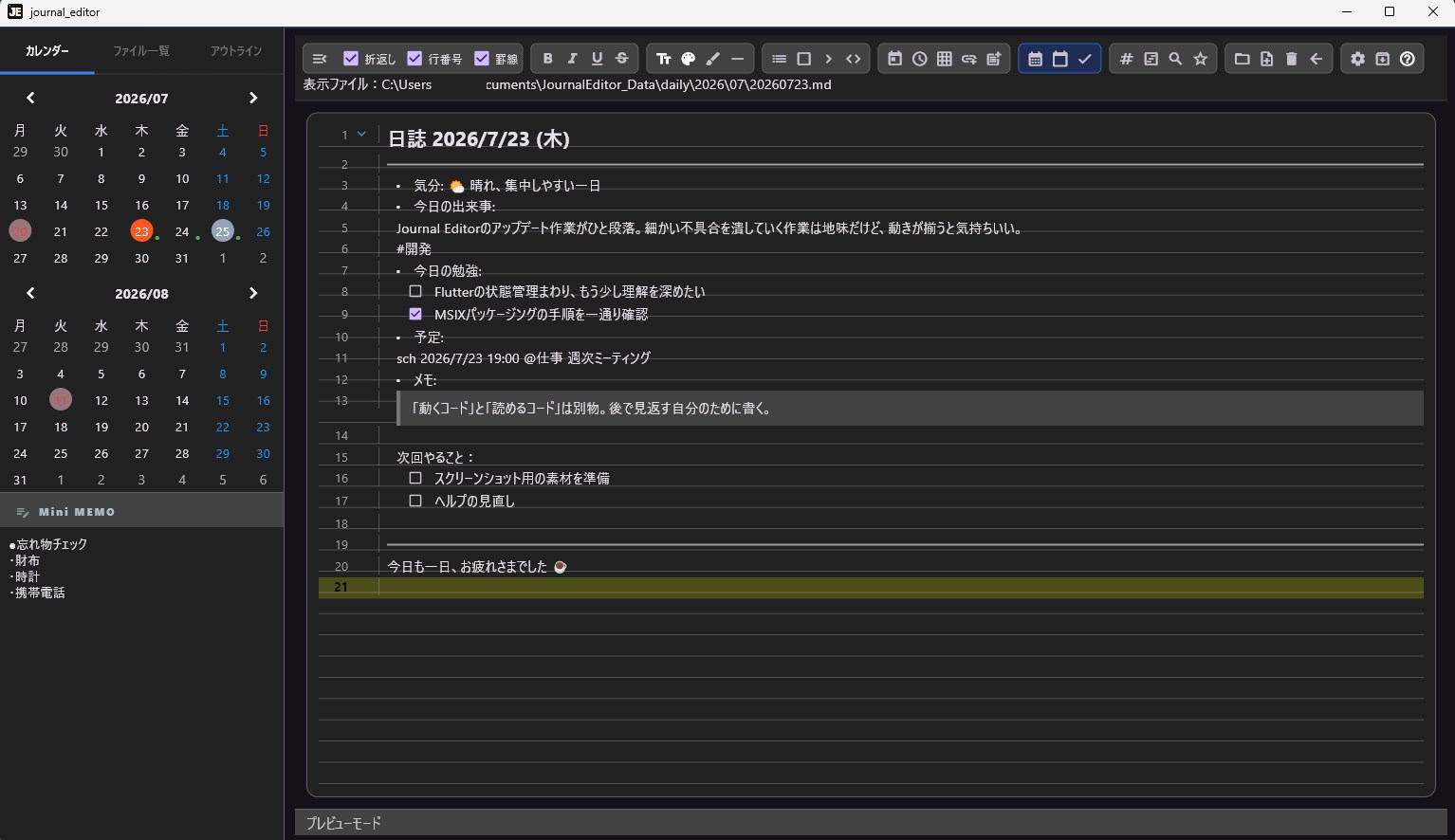
Task: Click the Mini MEMO header
Action: coord(141,511)
